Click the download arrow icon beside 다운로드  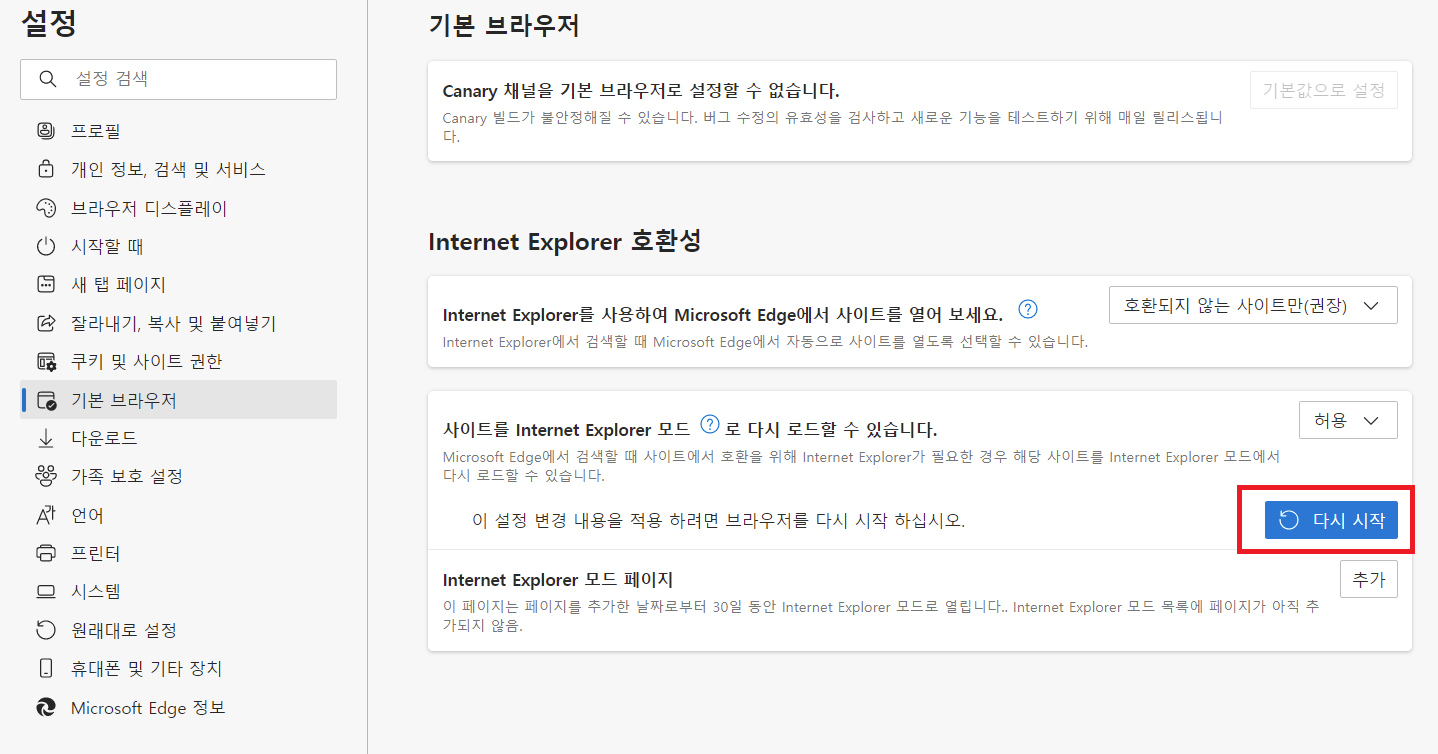46,438
